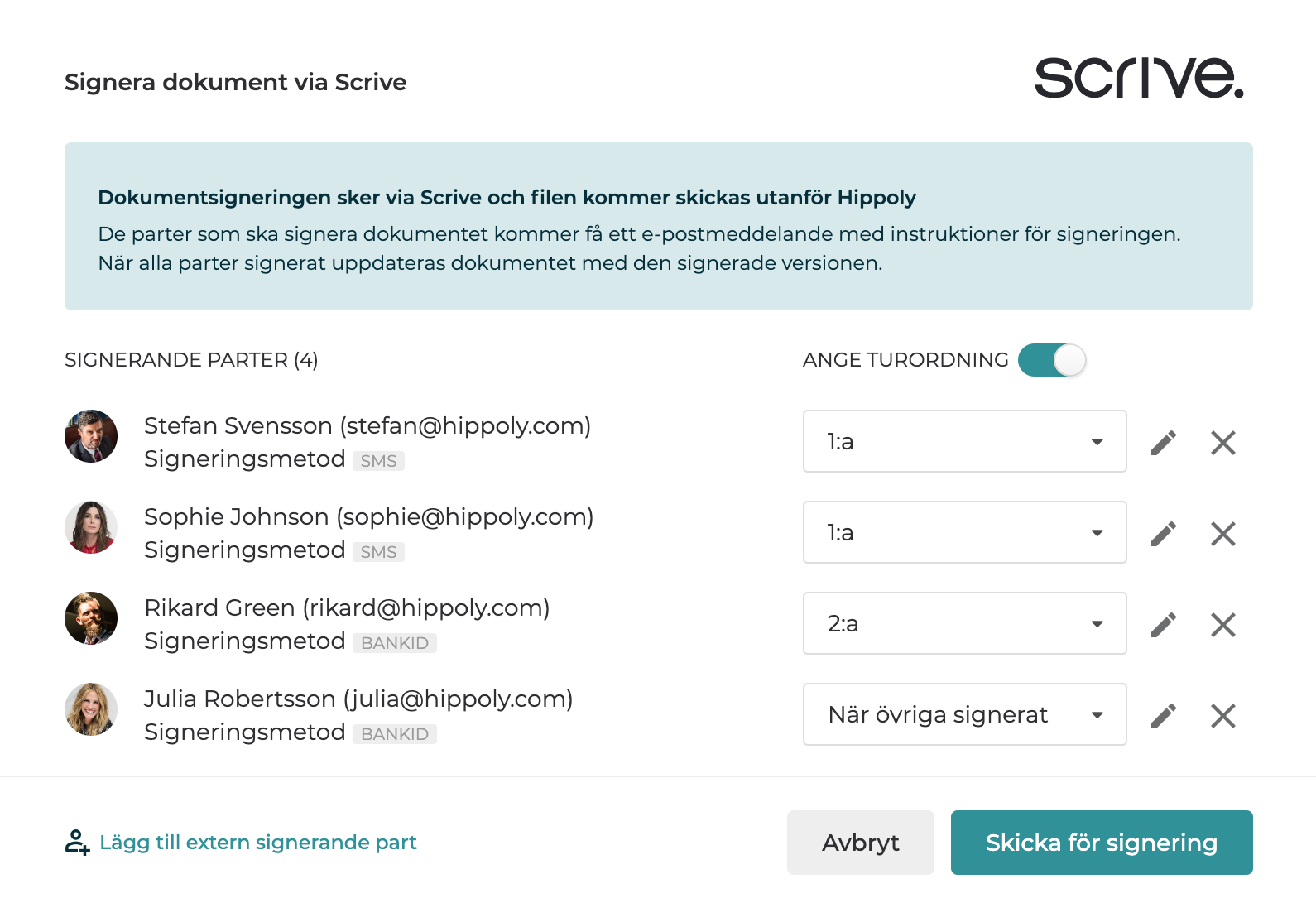This screenshot has height=922, width=1316.
Task: Click Julia Robertsson's avatar picture
Action: click(91, 709)
